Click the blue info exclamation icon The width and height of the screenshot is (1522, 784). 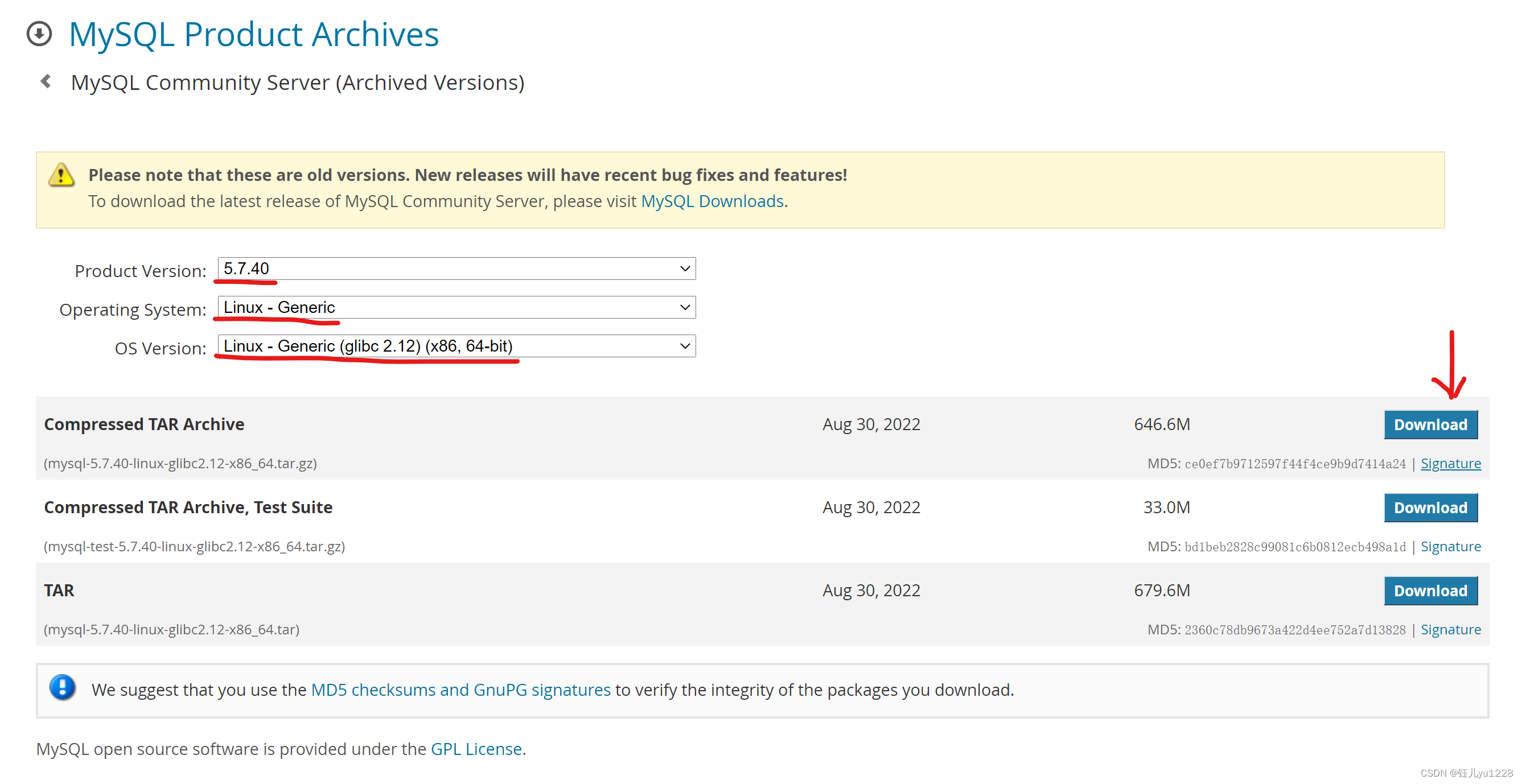(x=62, y=687)
